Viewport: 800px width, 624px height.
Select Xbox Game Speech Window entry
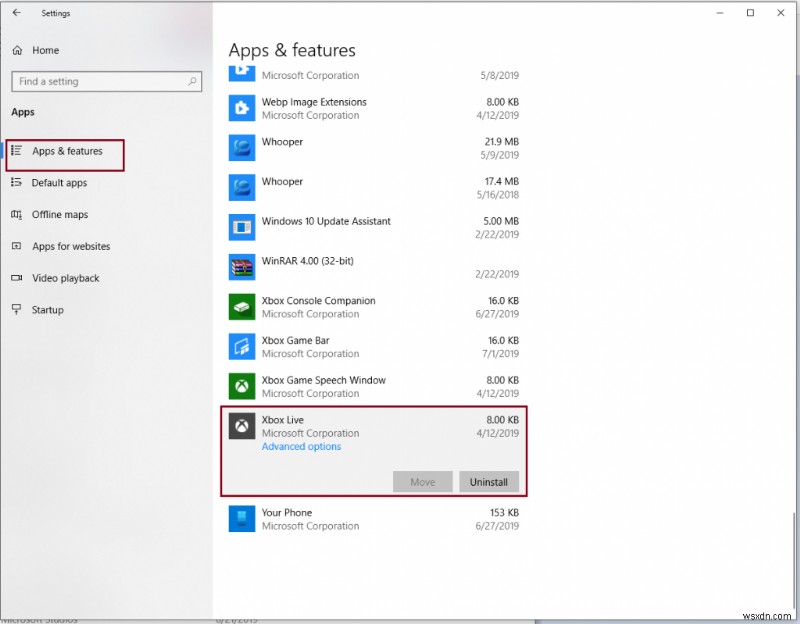(x=374, y=386)
